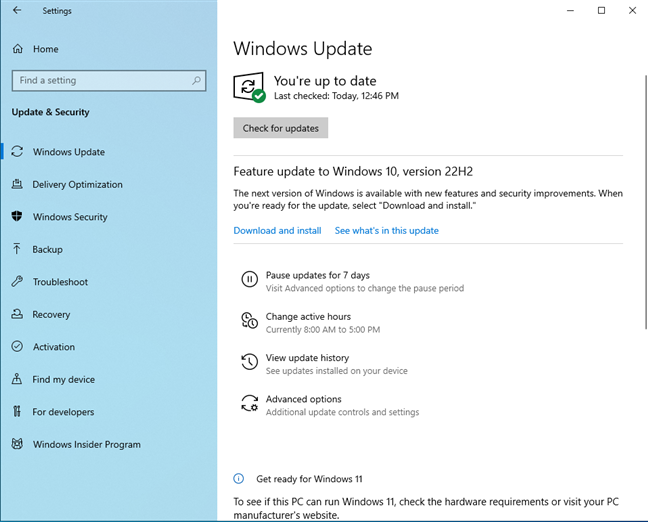
Task: Click the Feature update 22H2 heading
Action: (353, 171)
